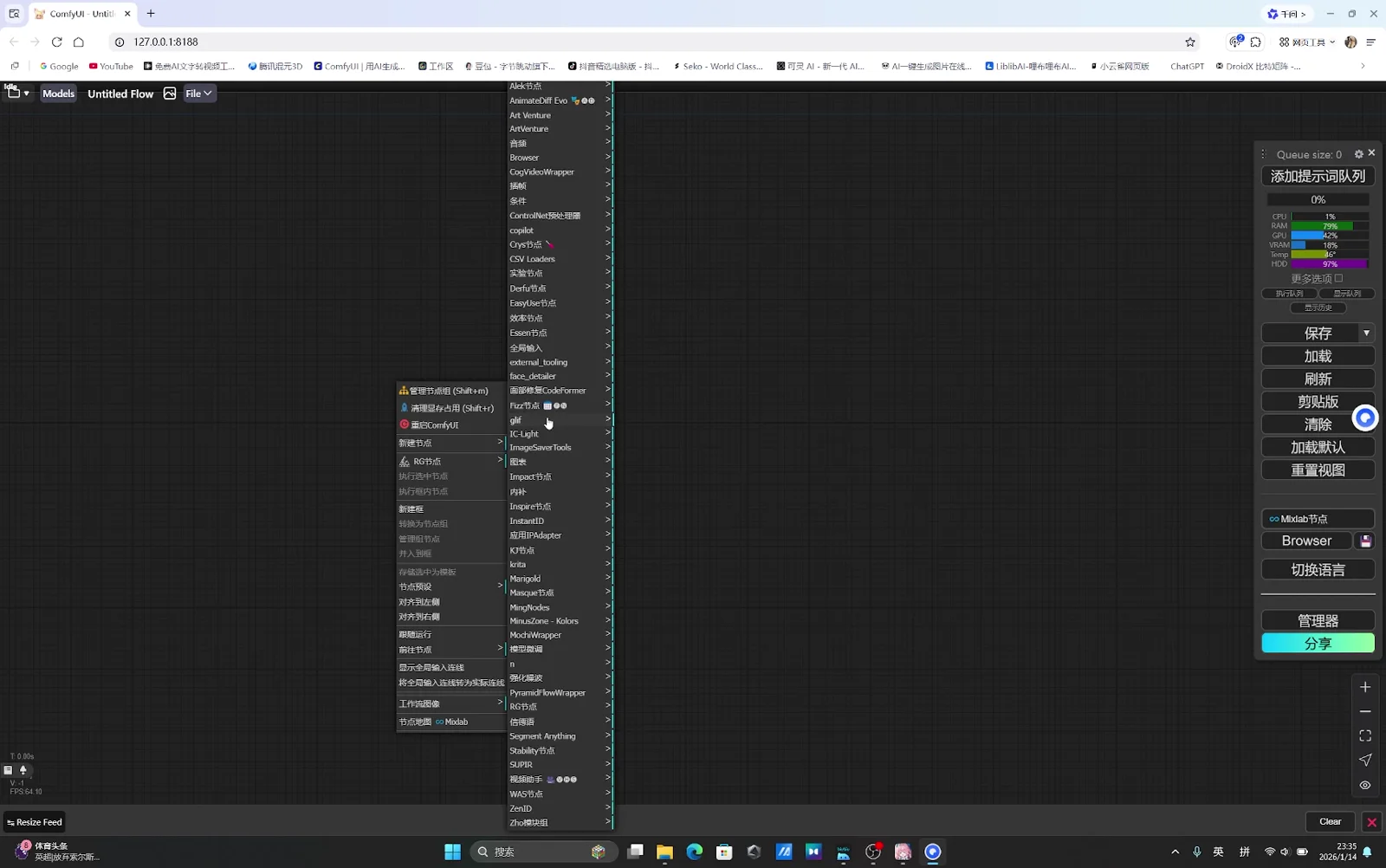Click the 切换语言 button
1386x868 pixels.
1318,570
